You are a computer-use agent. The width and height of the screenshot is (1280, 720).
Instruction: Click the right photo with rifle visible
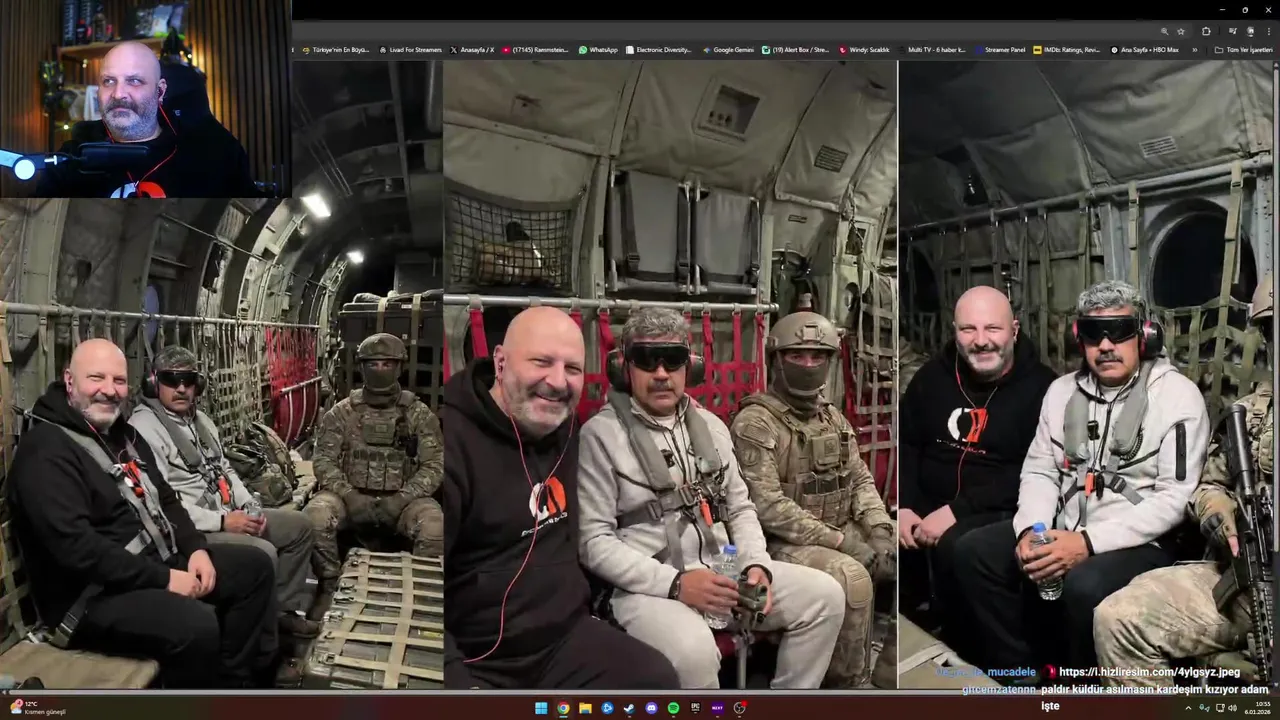tap(1088, 375)
